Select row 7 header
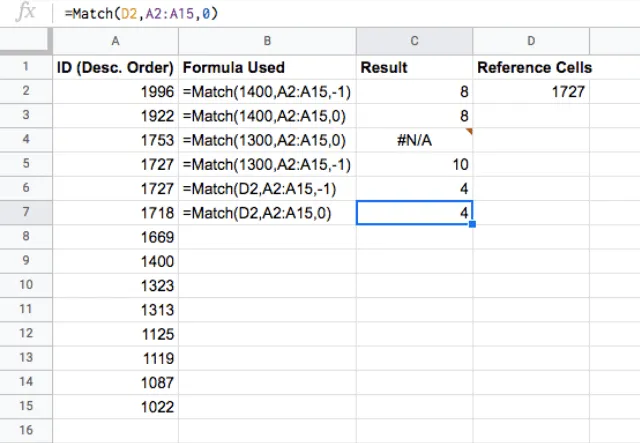This screenshot has width=640, height=443. [26, 212]
